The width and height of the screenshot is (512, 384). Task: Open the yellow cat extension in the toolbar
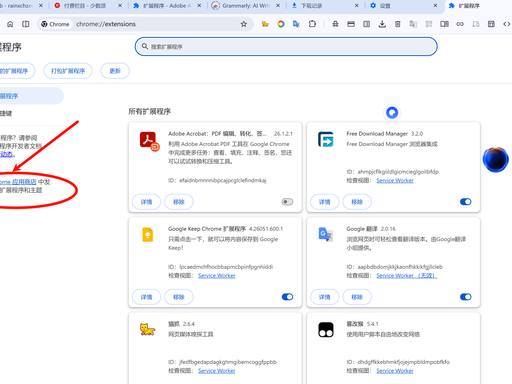click(265, 24)
